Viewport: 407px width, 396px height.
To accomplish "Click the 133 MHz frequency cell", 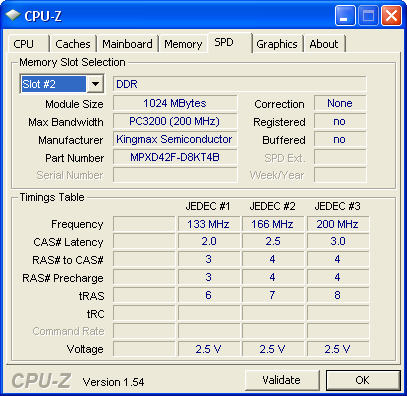I will click(x=209, y=224).
